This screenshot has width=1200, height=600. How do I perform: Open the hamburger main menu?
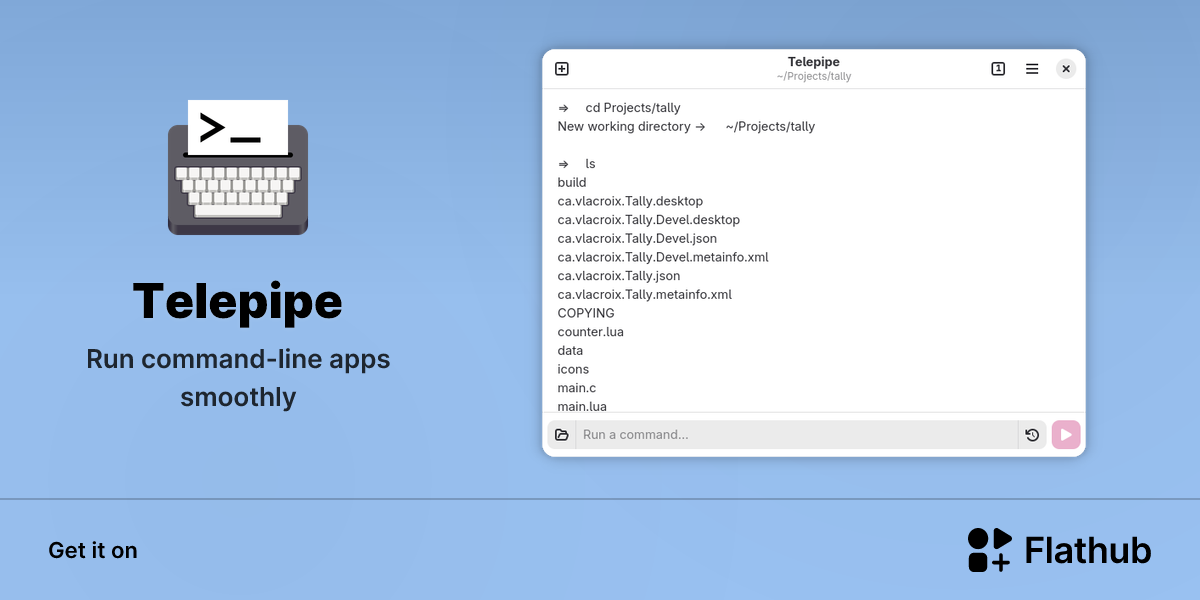point(1032,69)
